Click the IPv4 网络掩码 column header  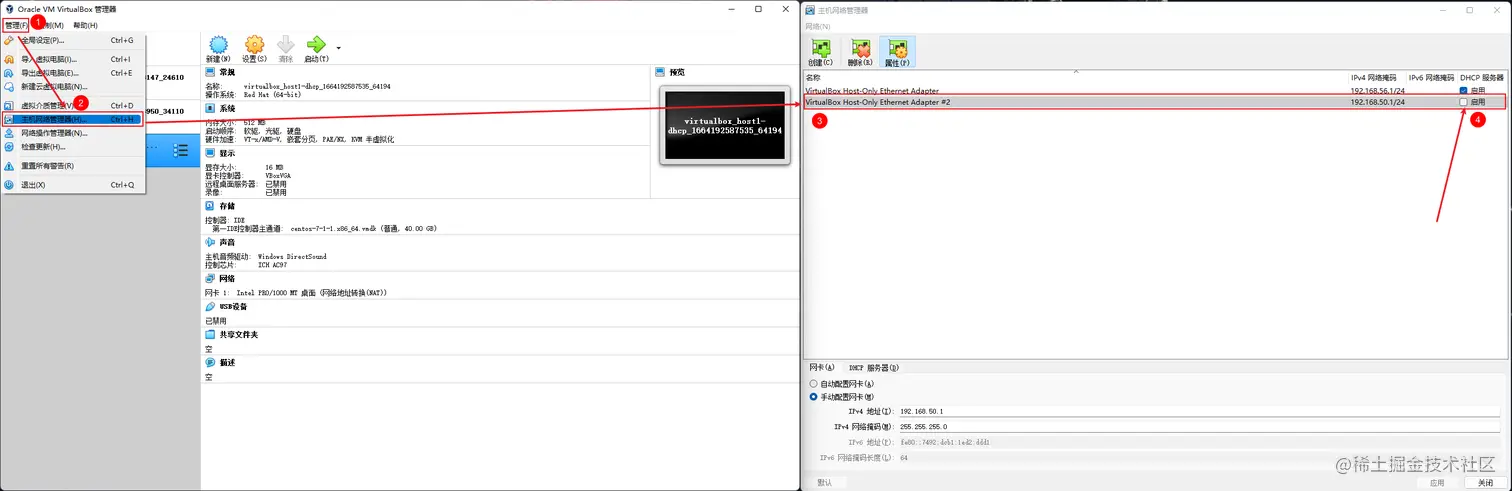click(1375, 77)
